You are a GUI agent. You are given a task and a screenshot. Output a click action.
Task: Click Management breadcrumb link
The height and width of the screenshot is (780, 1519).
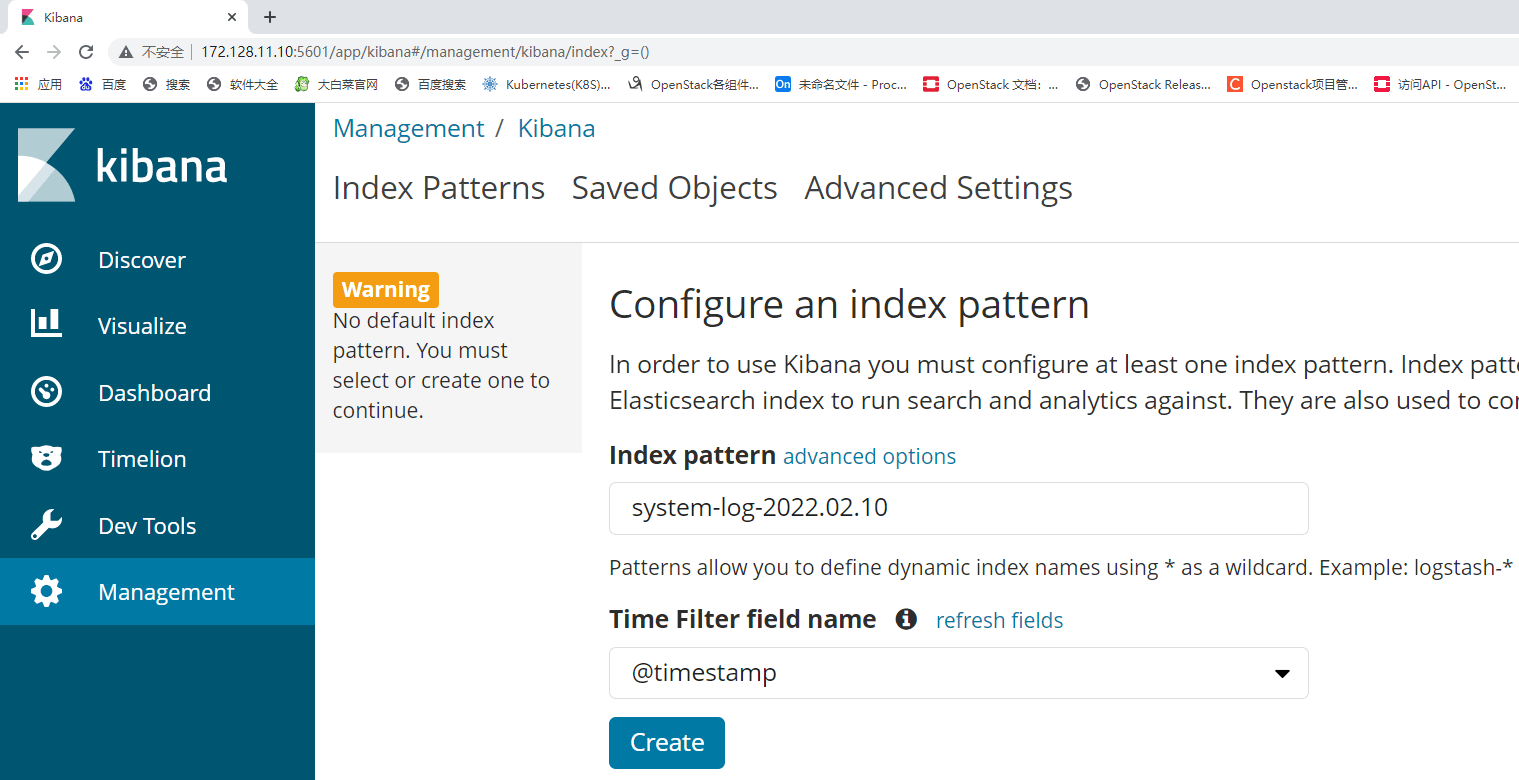click(408, 128)
